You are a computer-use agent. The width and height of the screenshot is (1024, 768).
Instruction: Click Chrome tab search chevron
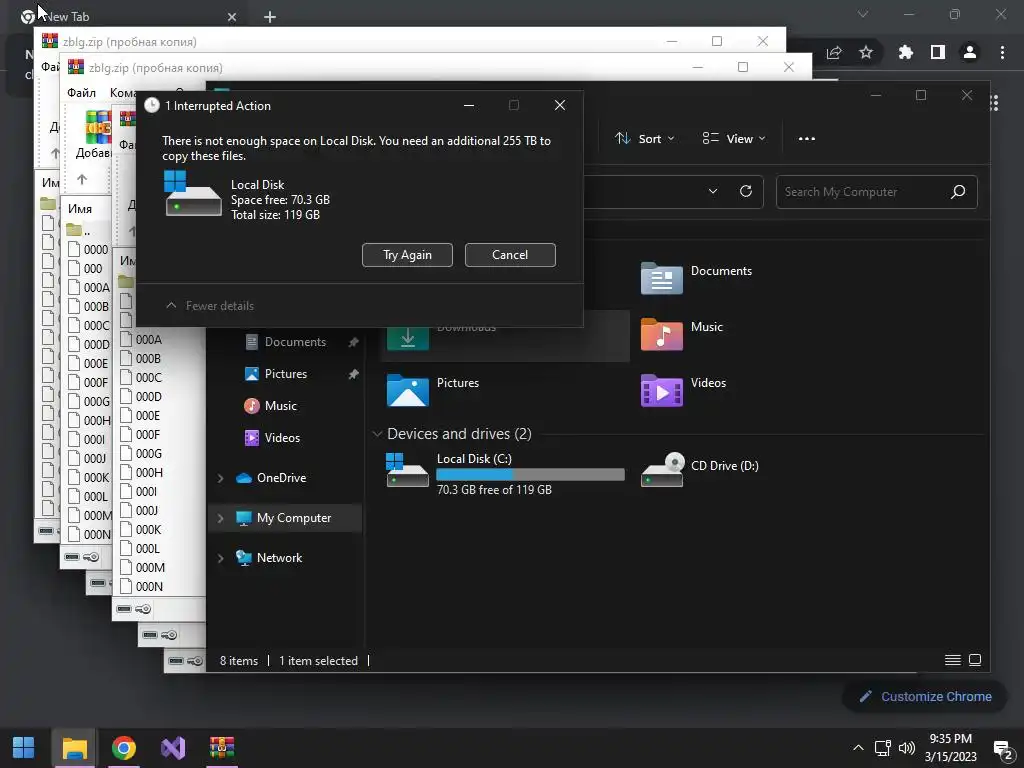(863, 14)
